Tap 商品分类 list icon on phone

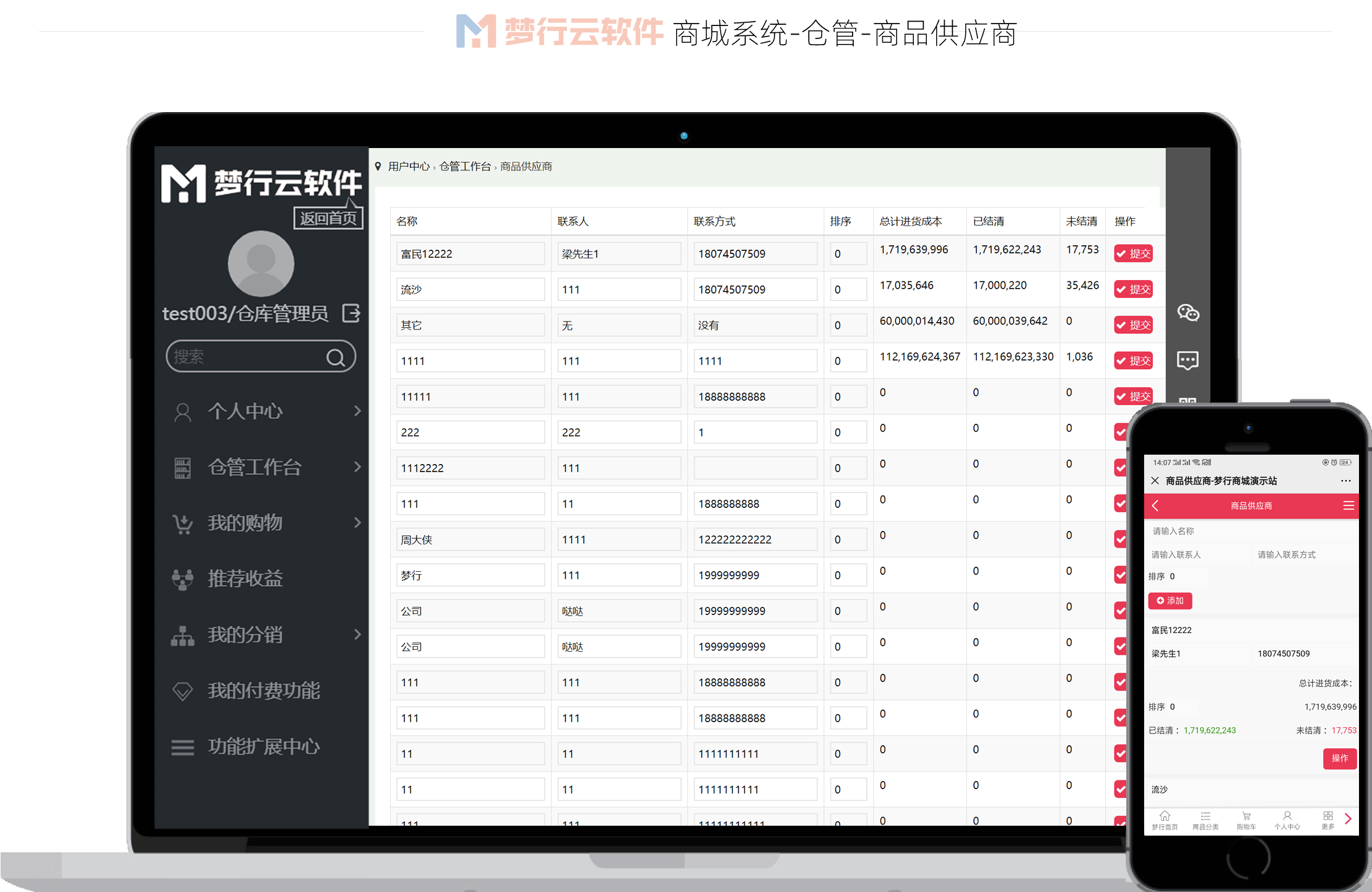coord(1205,816)
